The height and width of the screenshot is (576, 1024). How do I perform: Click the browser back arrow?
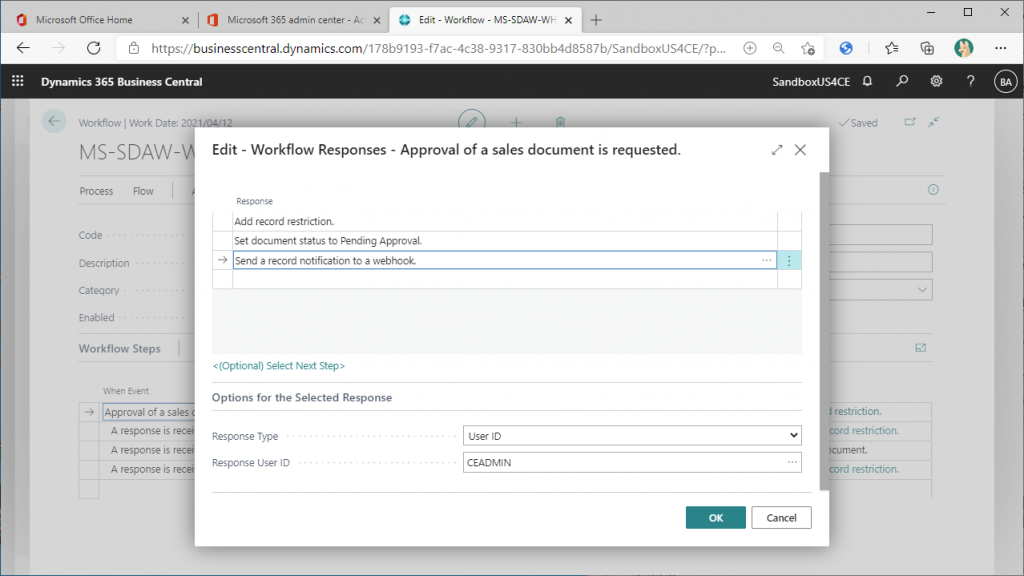tap(24, 48)
